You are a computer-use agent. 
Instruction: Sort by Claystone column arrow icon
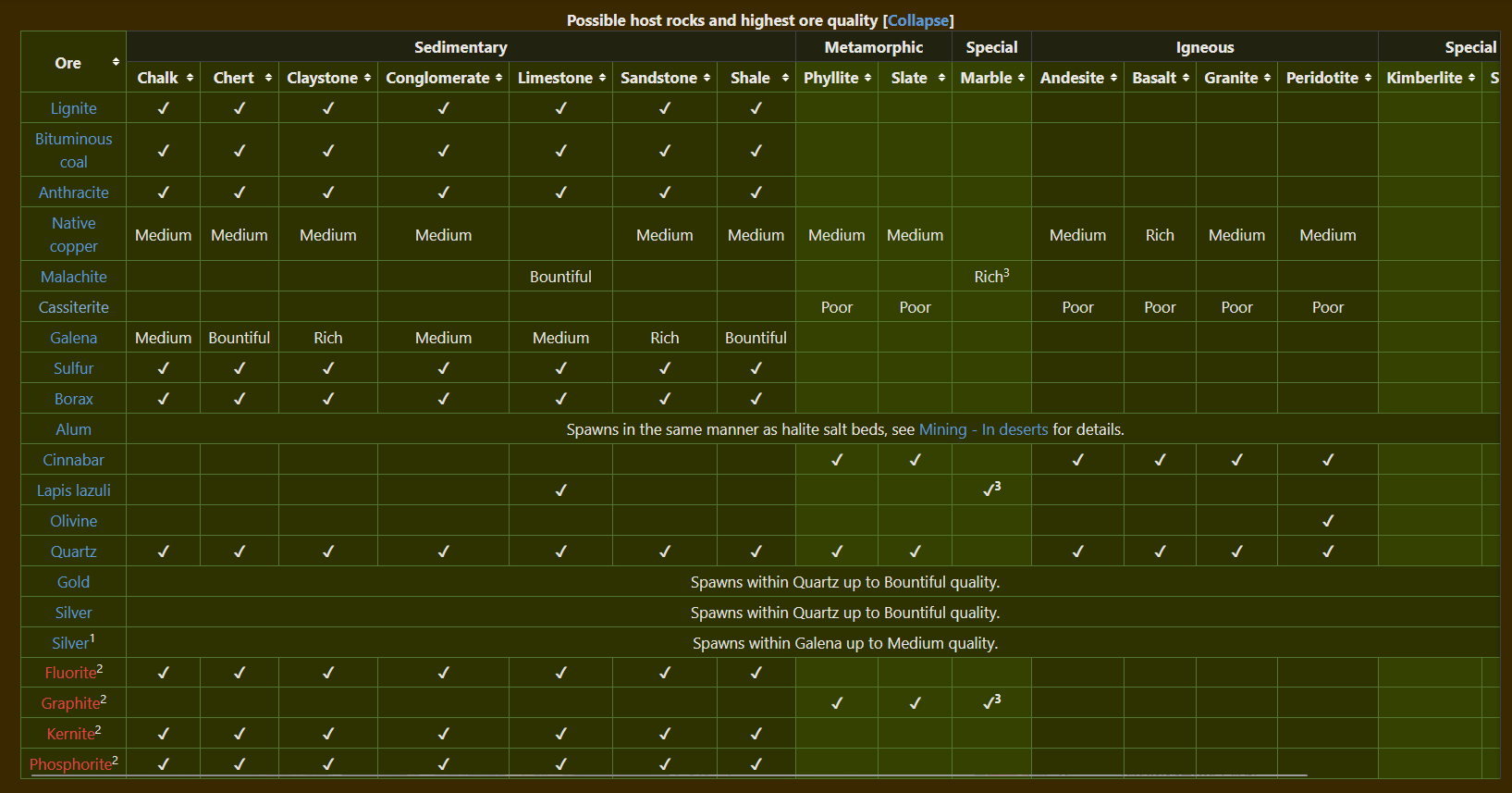click(x=367, y=78)
